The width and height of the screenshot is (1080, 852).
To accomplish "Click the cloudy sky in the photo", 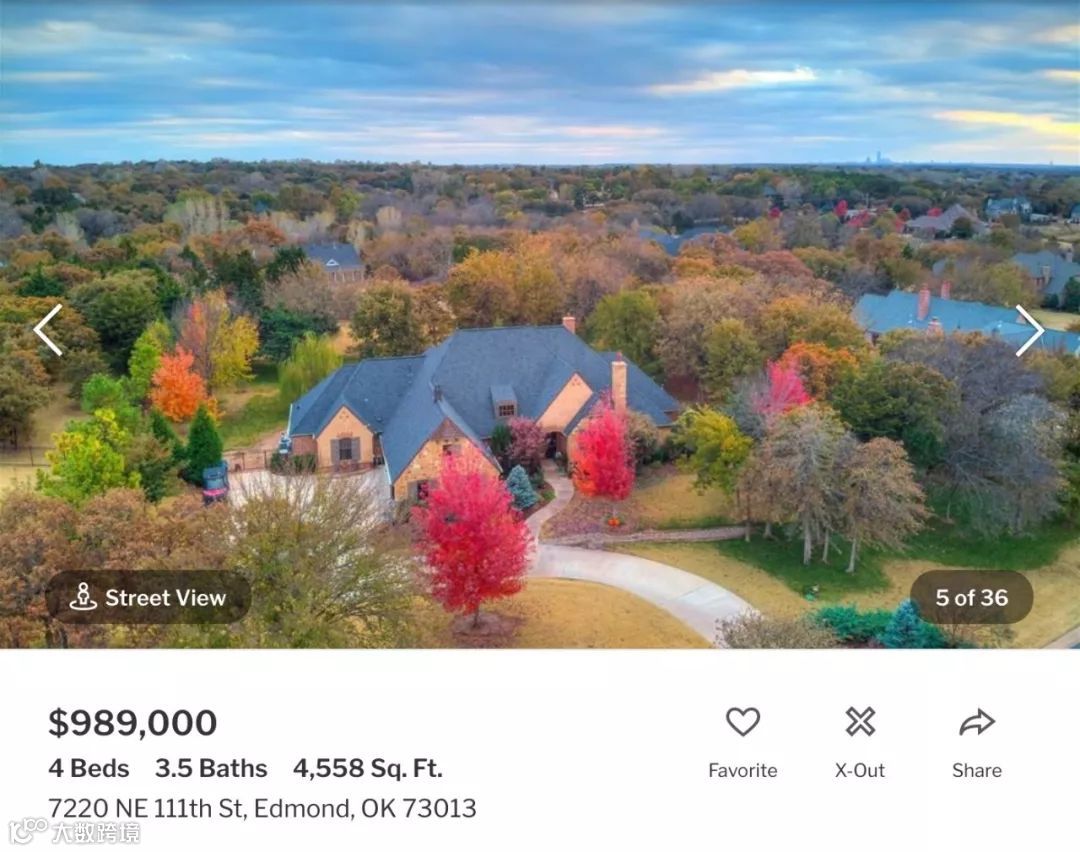I will pyautogui.click(x=540, y=83).
